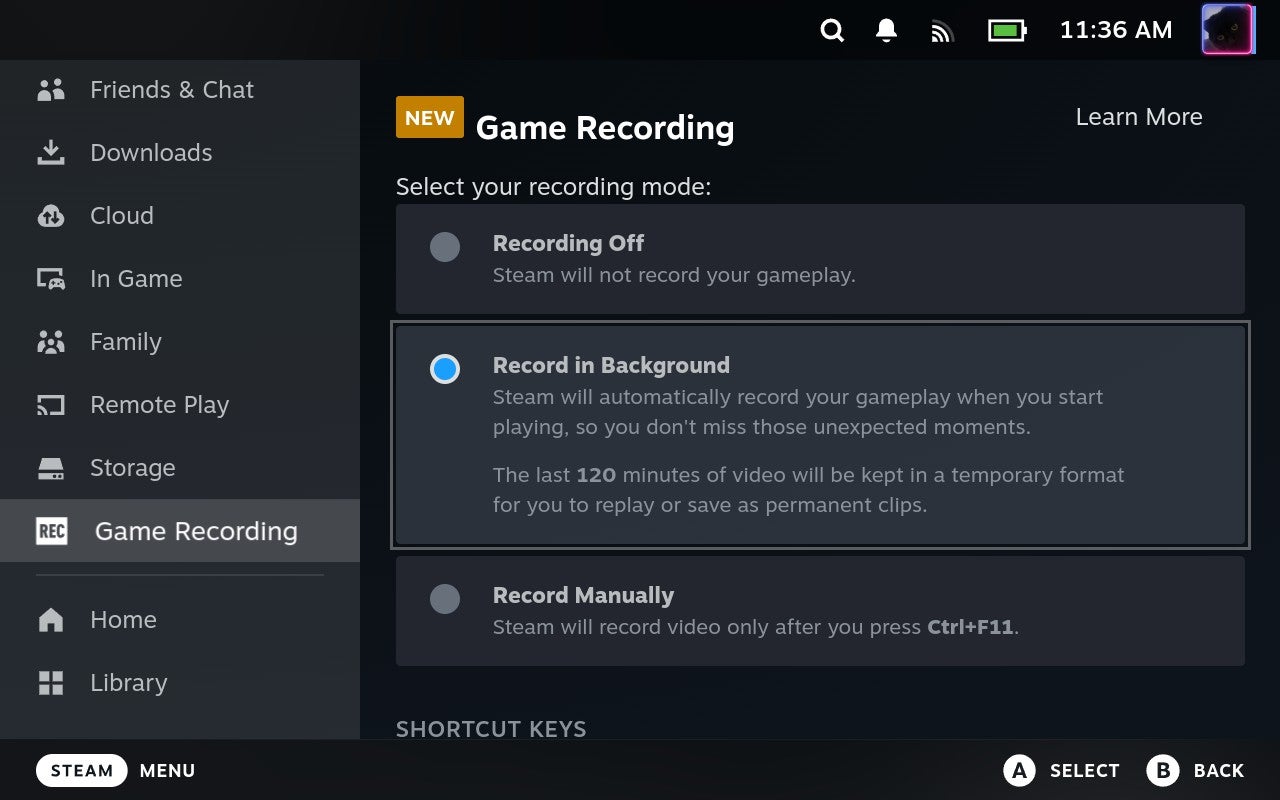Open the Learn More link
The image size is (1280, 800).
coord(1139,117)
